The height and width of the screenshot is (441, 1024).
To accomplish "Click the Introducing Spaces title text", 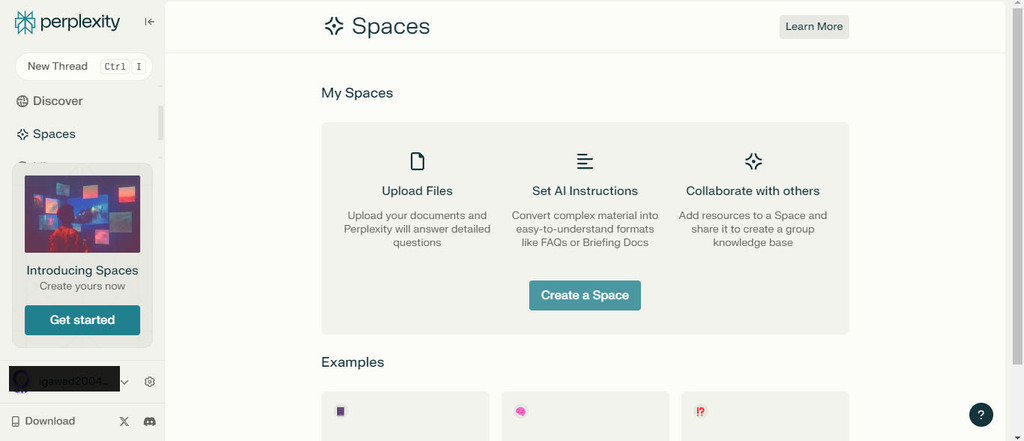I will coord(82,270).
